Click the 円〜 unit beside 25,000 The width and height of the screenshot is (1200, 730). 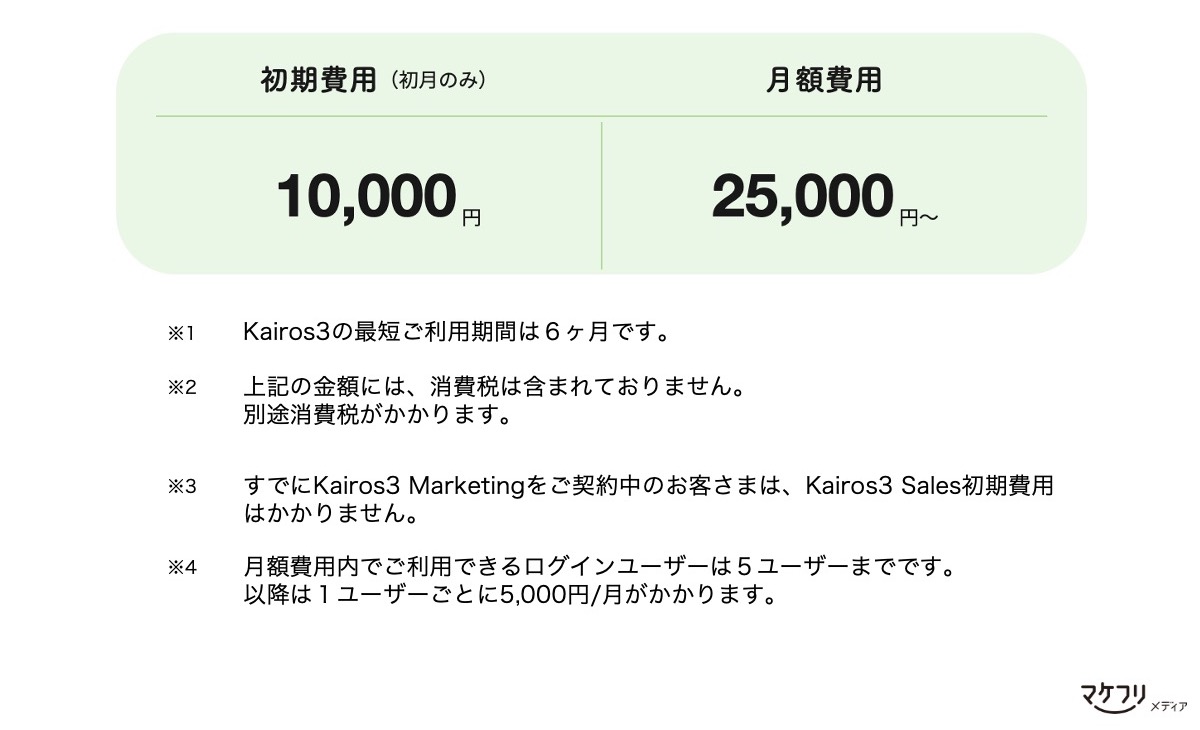click(x=919, y=216)
